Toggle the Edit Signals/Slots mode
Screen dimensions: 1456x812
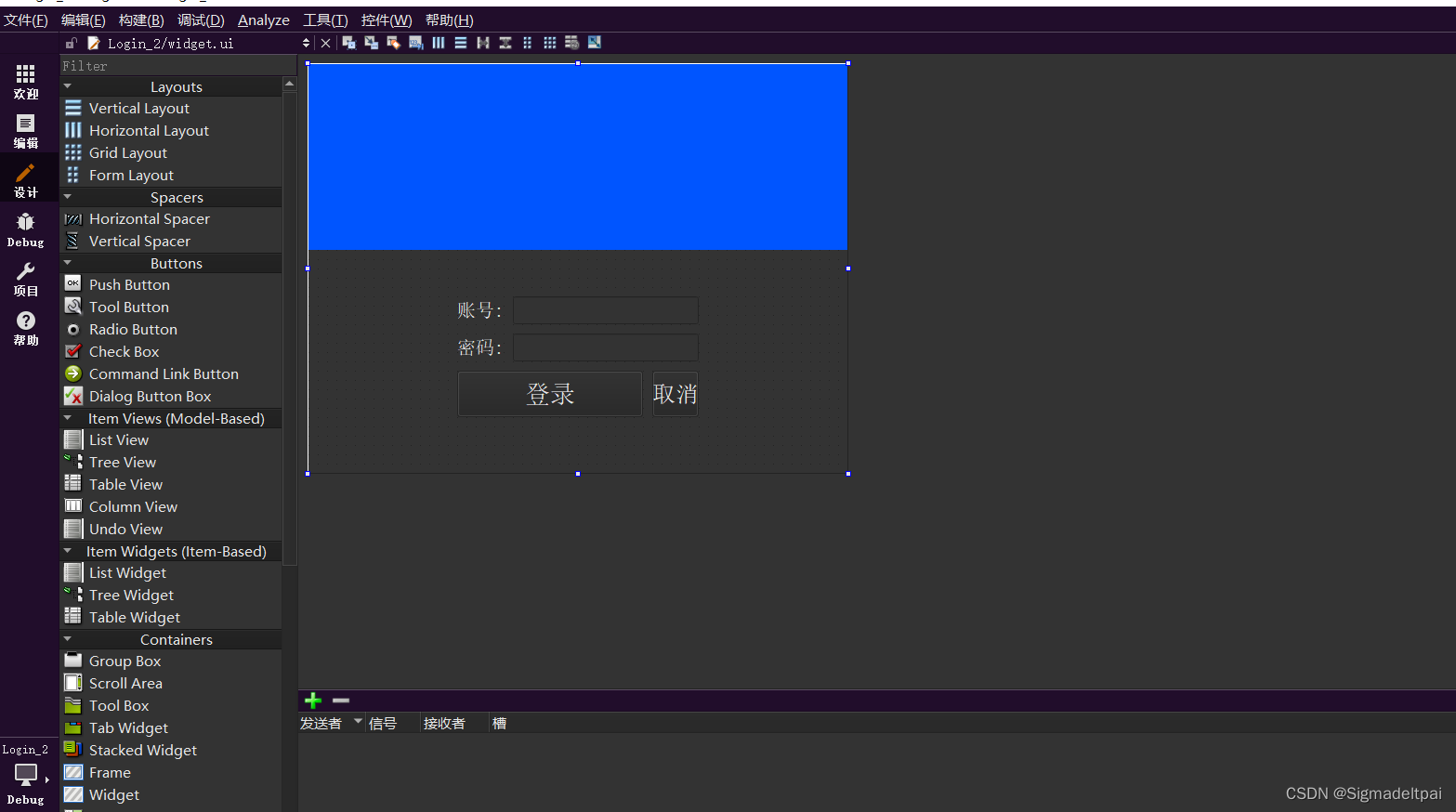[x=371, y=42]
